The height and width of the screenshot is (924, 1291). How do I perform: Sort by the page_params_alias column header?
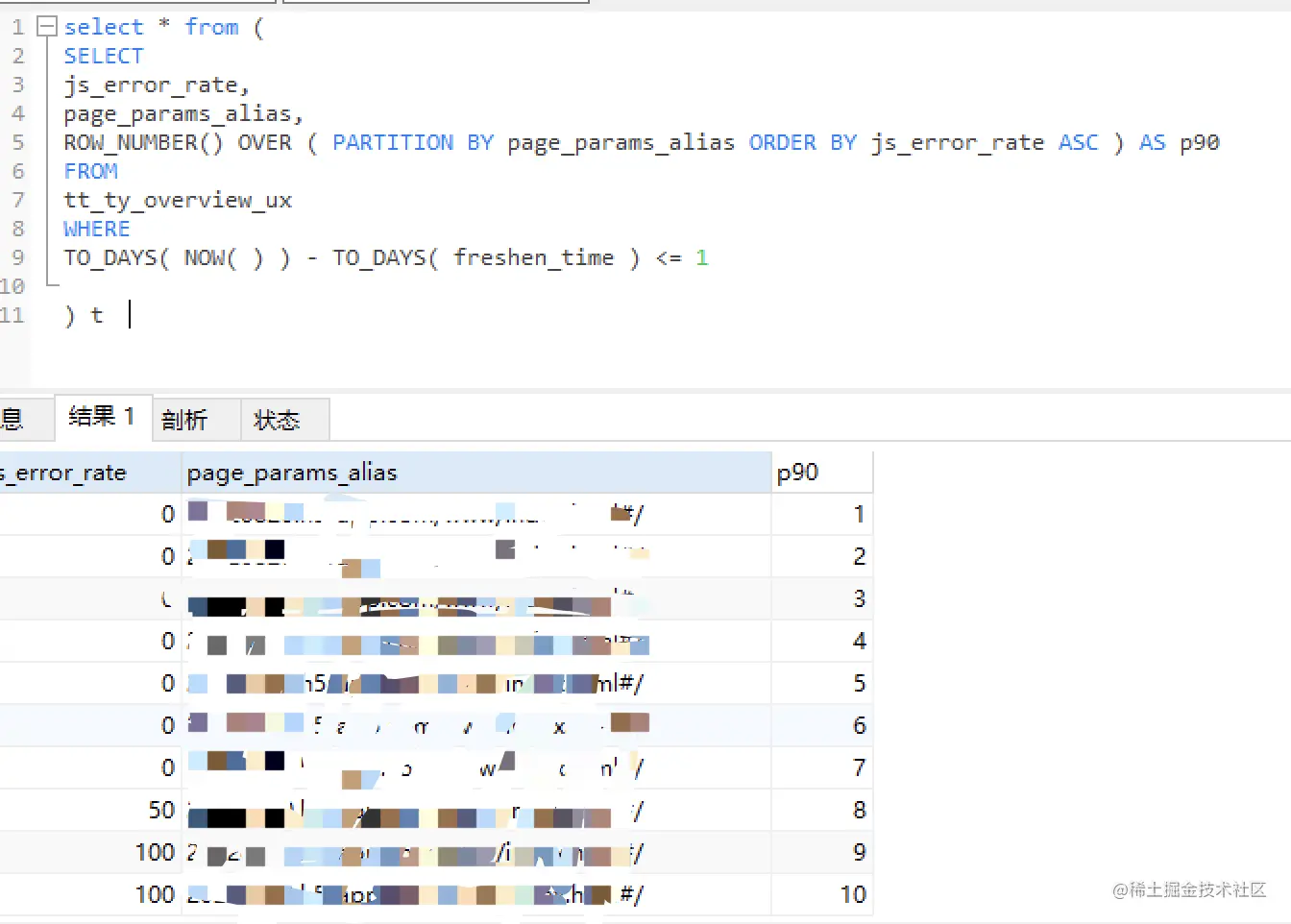coord(476,473)
